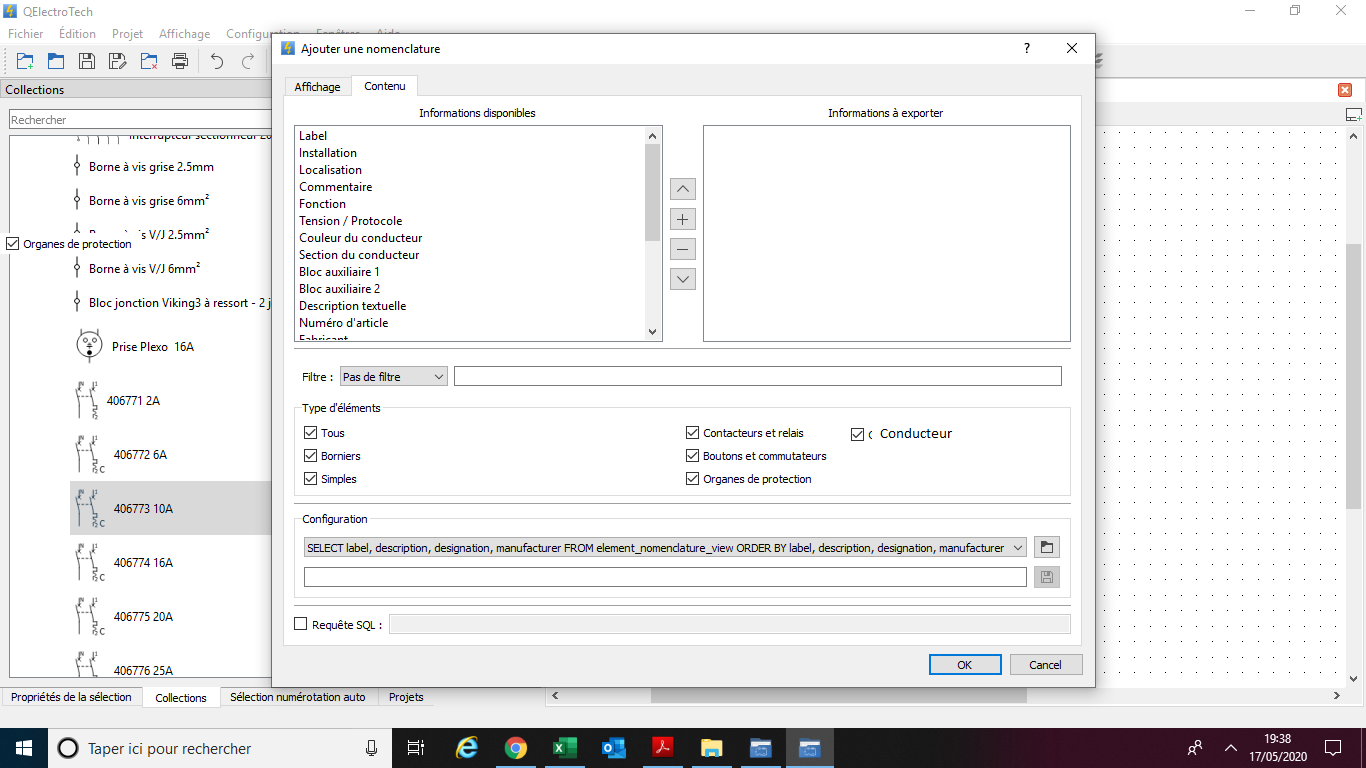Click the available information list scrollbar
The image size is (1366, 768).
(653, 192)
